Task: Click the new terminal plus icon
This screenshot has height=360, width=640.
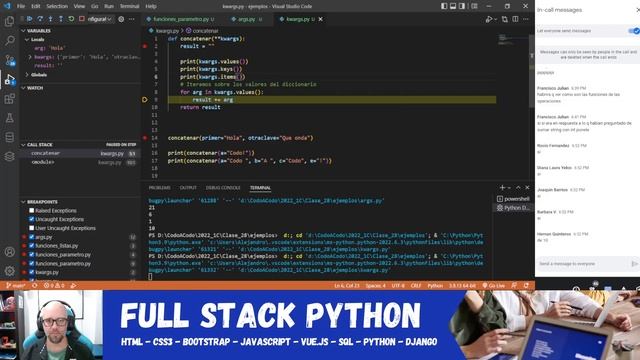Action: pos(502,187)
